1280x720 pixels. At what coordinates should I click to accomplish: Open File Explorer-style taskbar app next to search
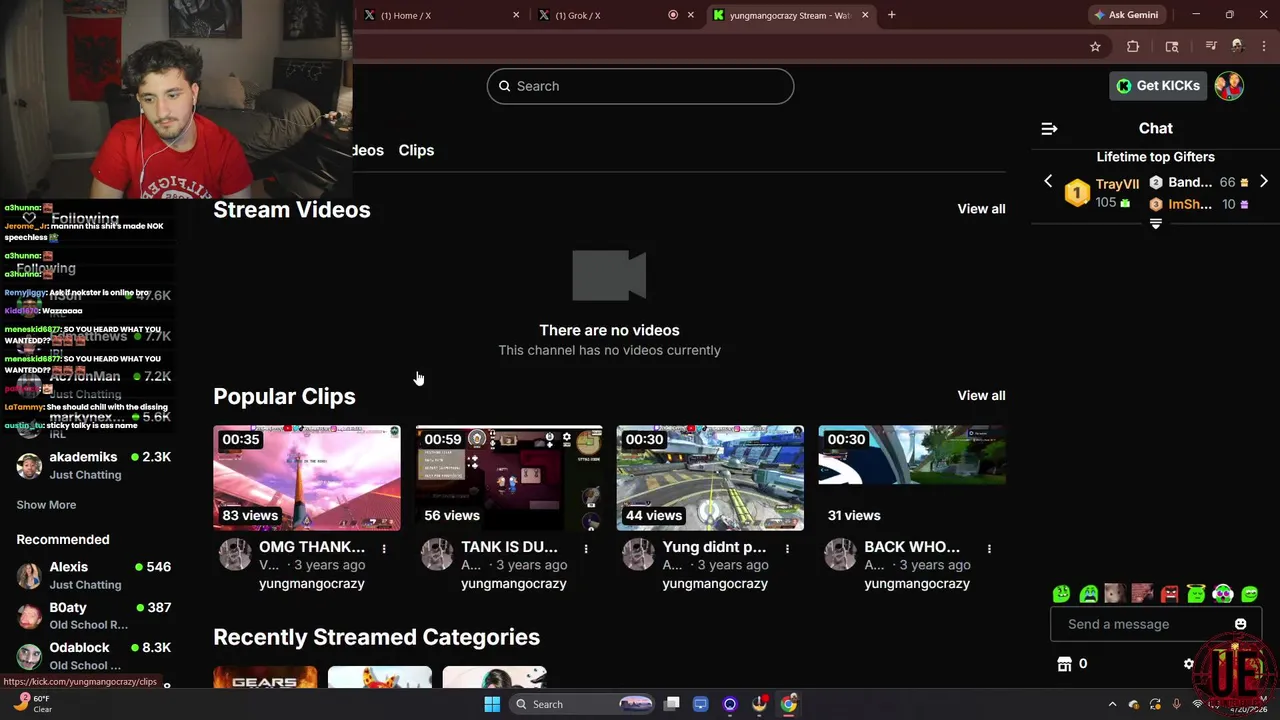click(x=672, y=704)
